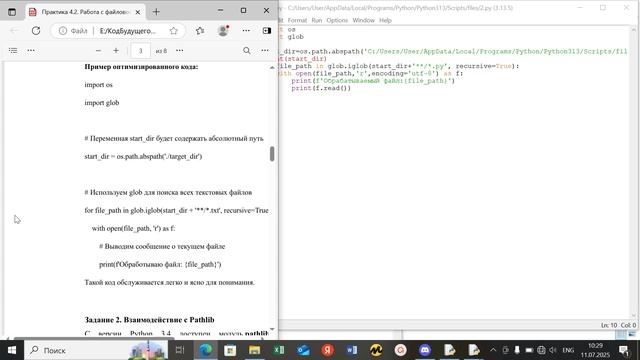Zoom in the PDF document
Image resolution: width=640 pixels, height=360 pixels.
pyautogui.click(x=116, y=51)
